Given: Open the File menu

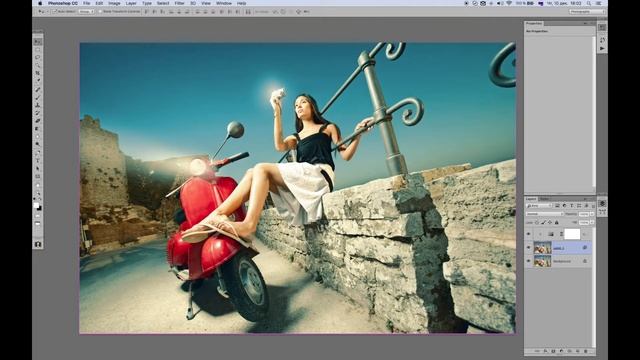Looking at the screenshot, I should point(87,3).
